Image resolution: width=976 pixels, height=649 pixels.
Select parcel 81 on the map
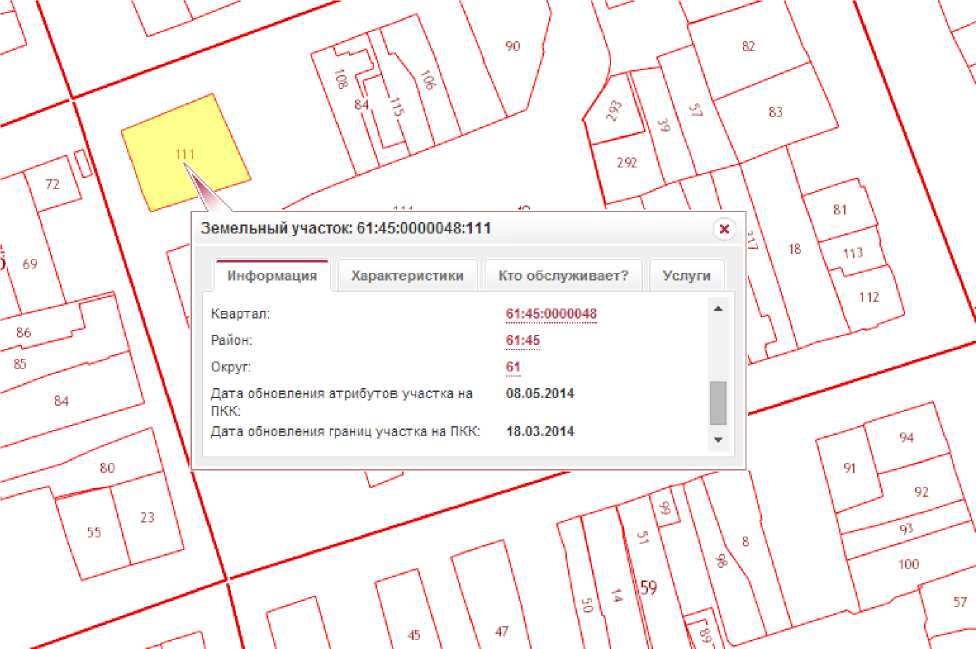[x=840, y=210]
